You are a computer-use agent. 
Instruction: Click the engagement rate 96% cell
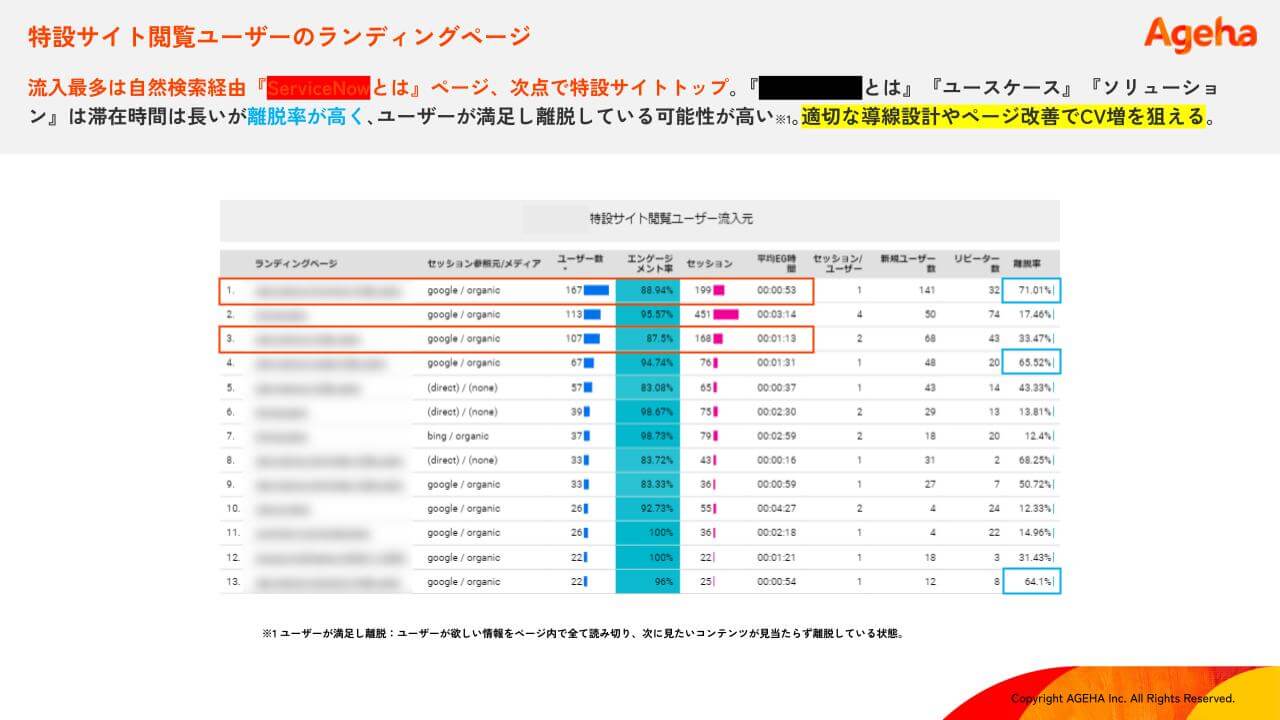(x=648, y=582)
